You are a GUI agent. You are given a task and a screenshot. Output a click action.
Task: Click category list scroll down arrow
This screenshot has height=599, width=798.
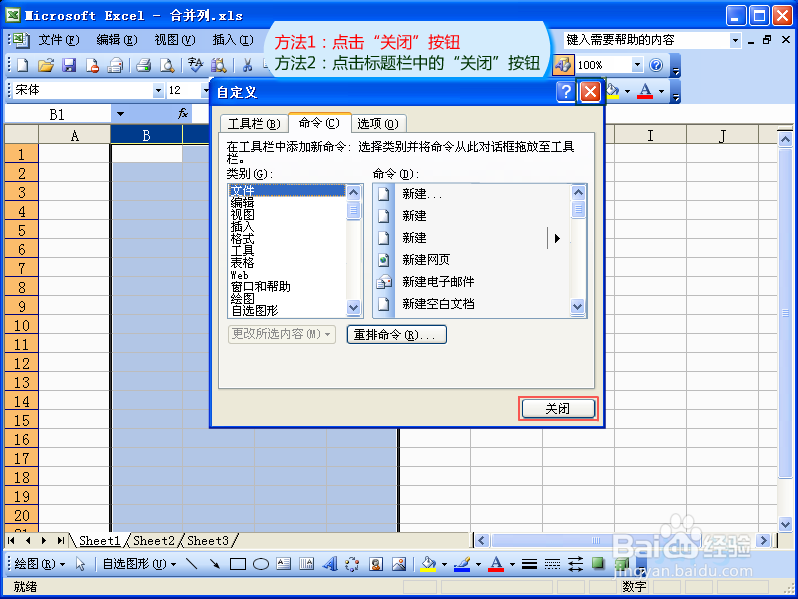tap(353, 307)
